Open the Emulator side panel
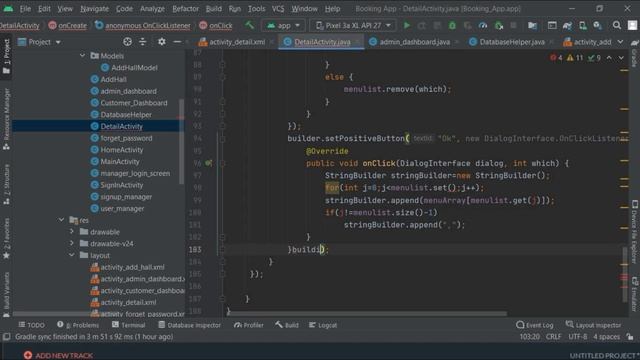Viewport: 640px width, 360px height. [x=634, y=294]
